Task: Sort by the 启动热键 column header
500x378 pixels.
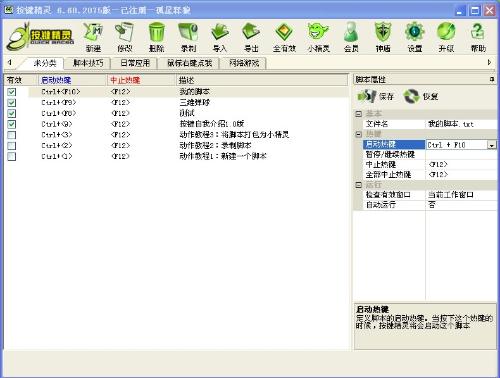Action: pyautogui.click(x=73, y=80)
